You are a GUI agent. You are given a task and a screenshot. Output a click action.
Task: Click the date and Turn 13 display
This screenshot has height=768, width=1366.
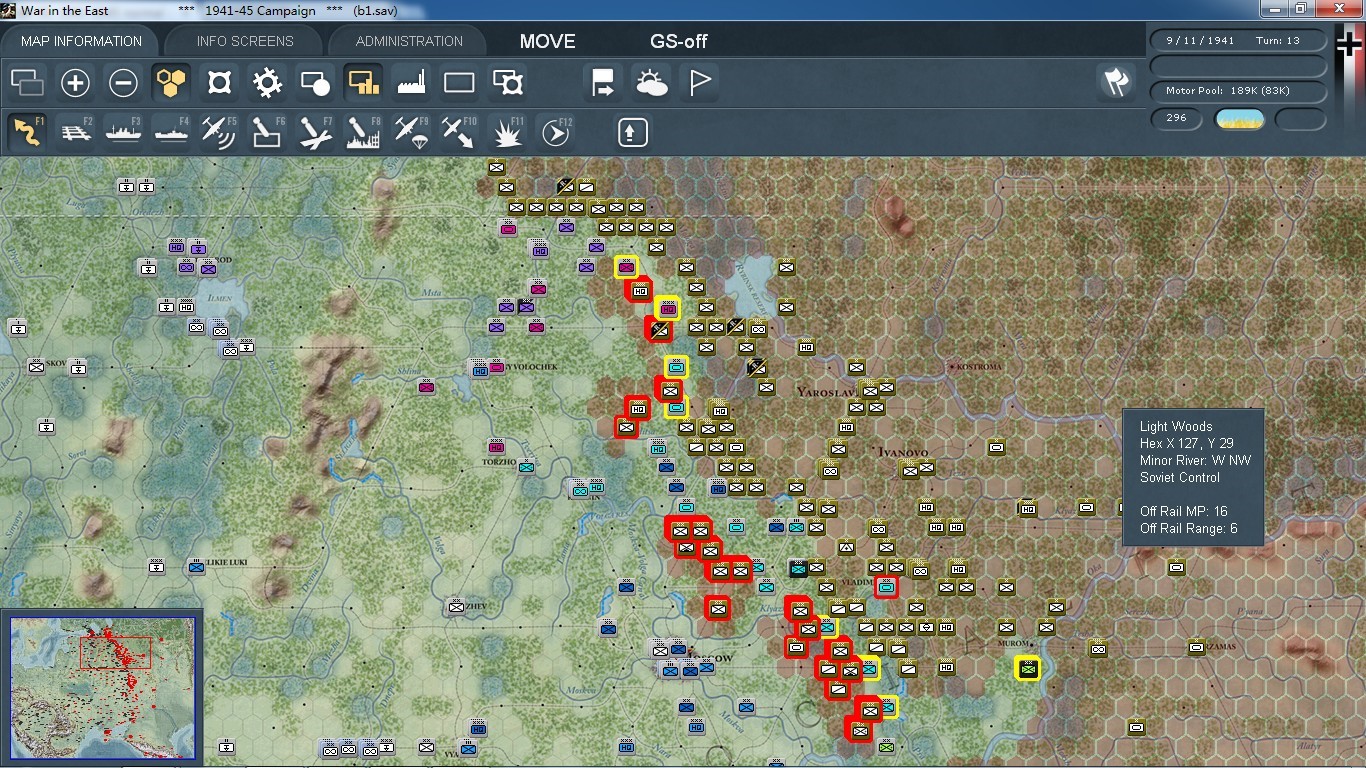pos(1238,41)
